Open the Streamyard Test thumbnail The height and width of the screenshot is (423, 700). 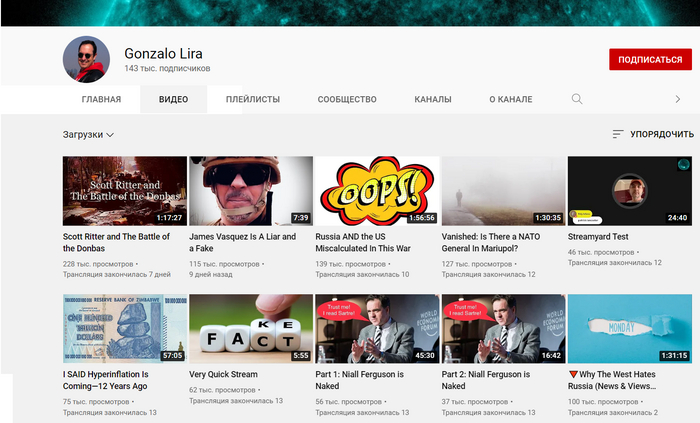click(x=630, y=191)
